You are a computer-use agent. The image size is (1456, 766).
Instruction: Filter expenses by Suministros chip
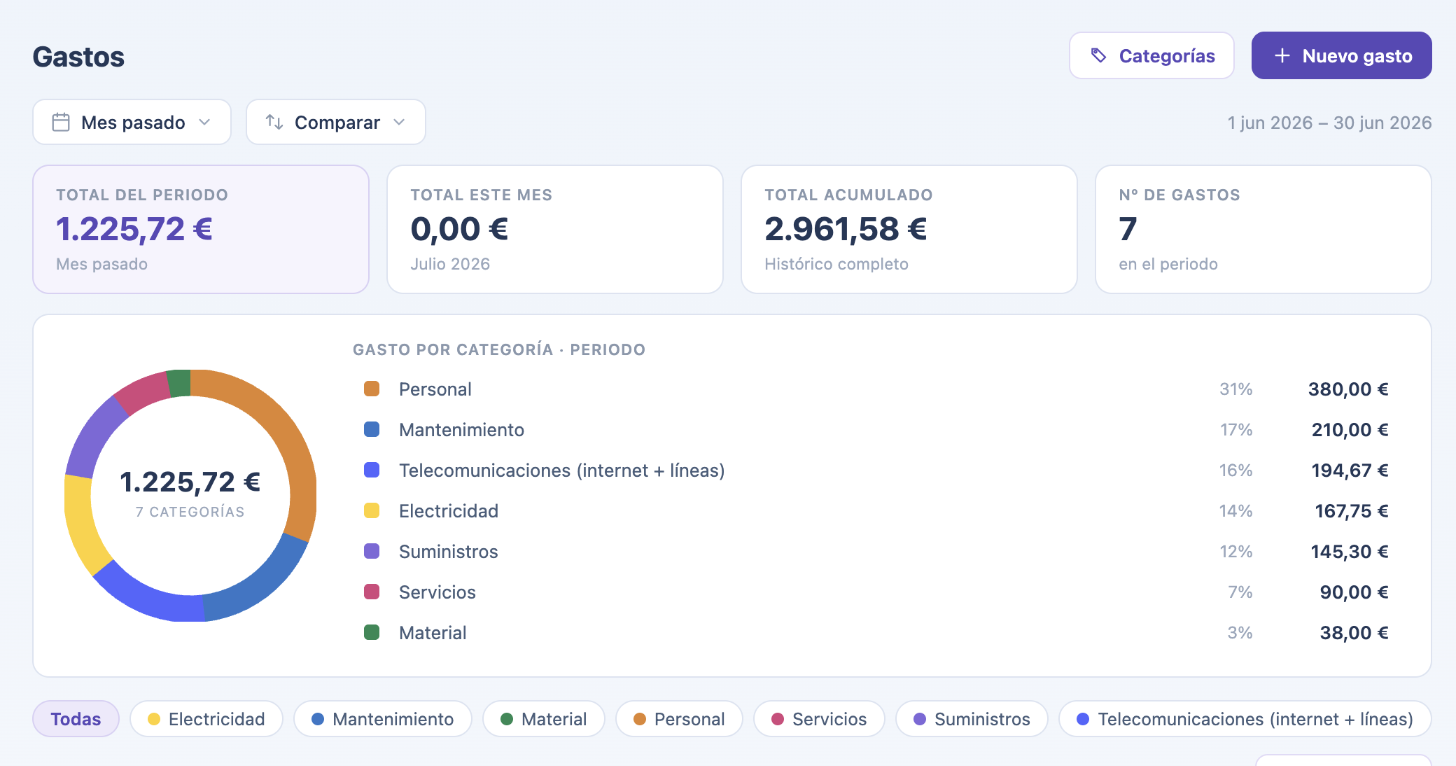[x=972, y=719]
